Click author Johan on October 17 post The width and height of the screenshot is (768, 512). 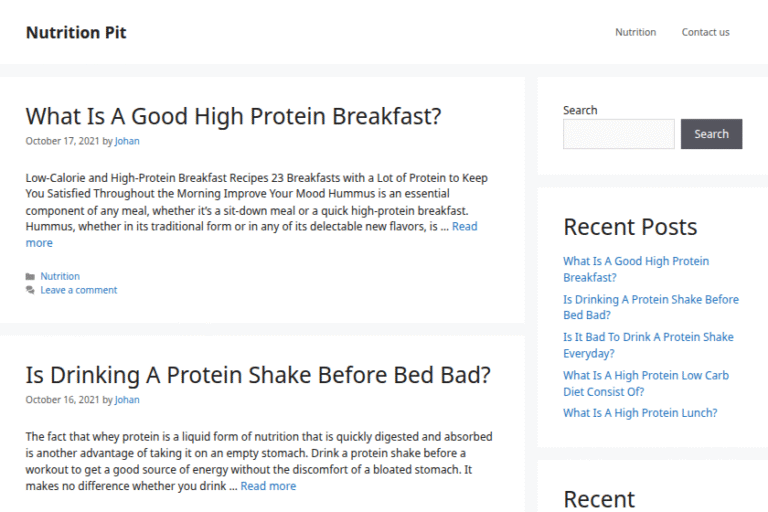coord(127,141)
